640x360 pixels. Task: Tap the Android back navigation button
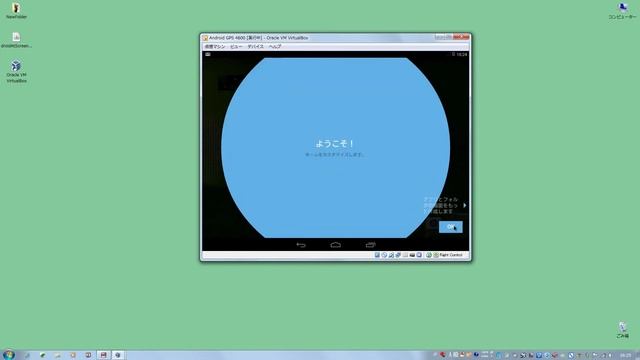tap(301, 245)
